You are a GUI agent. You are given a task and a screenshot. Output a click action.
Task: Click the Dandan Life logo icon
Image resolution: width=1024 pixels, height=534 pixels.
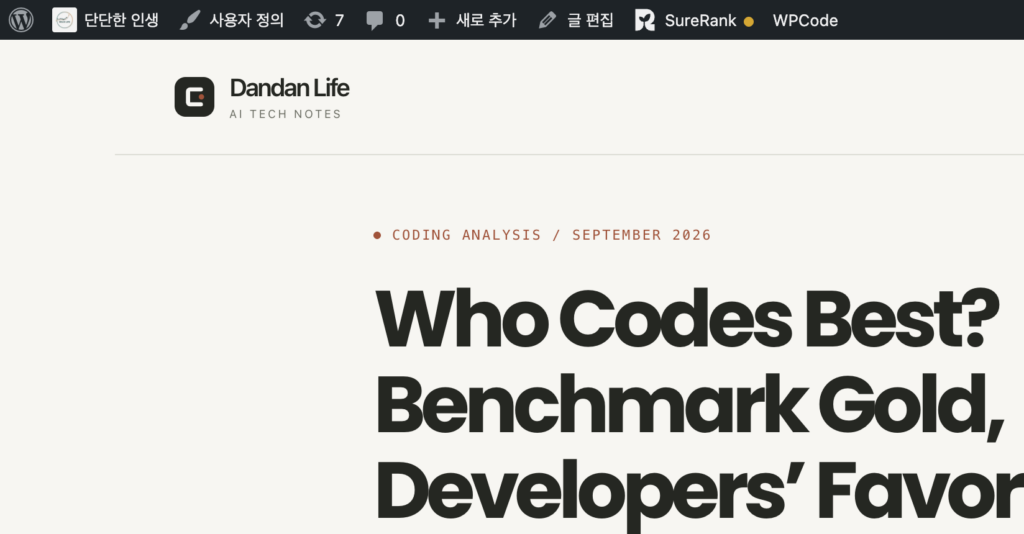coord(194,97)
